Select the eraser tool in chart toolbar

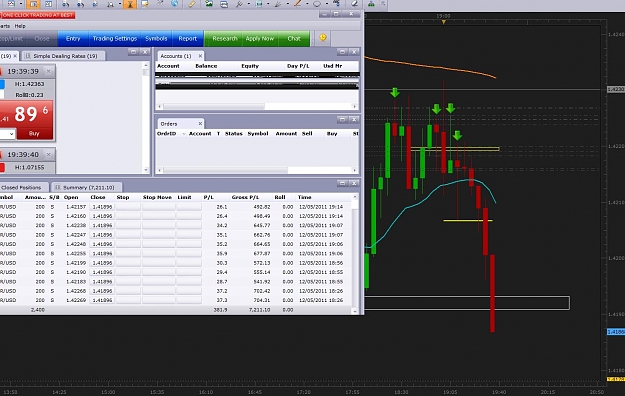(354, 4)
